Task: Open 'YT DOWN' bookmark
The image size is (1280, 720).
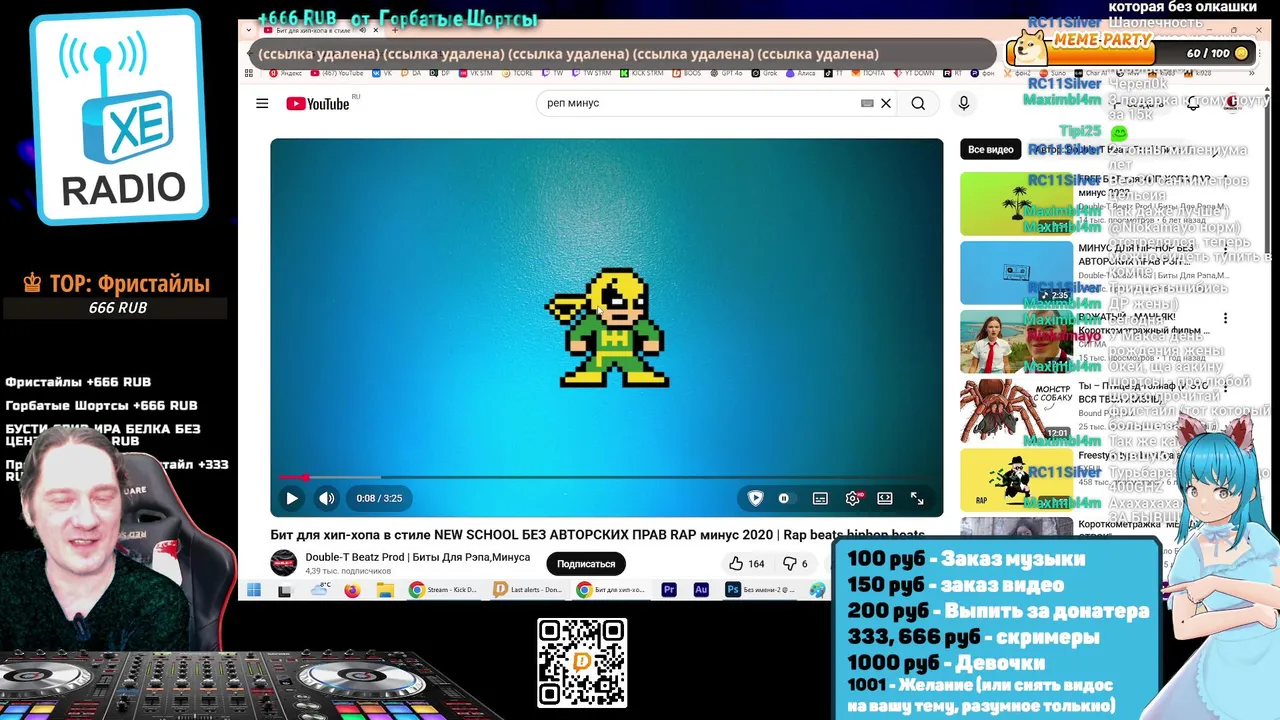Action: click(913, 73)
